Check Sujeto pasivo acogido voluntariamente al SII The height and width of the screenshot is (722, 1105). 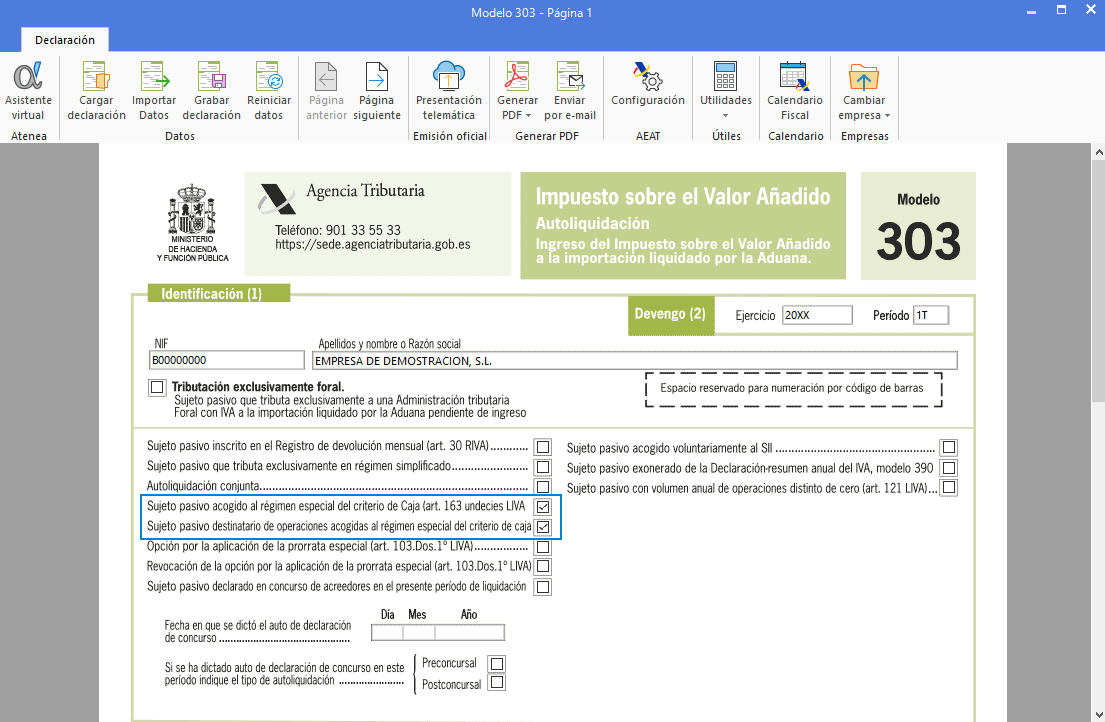(x=948, y=447)
